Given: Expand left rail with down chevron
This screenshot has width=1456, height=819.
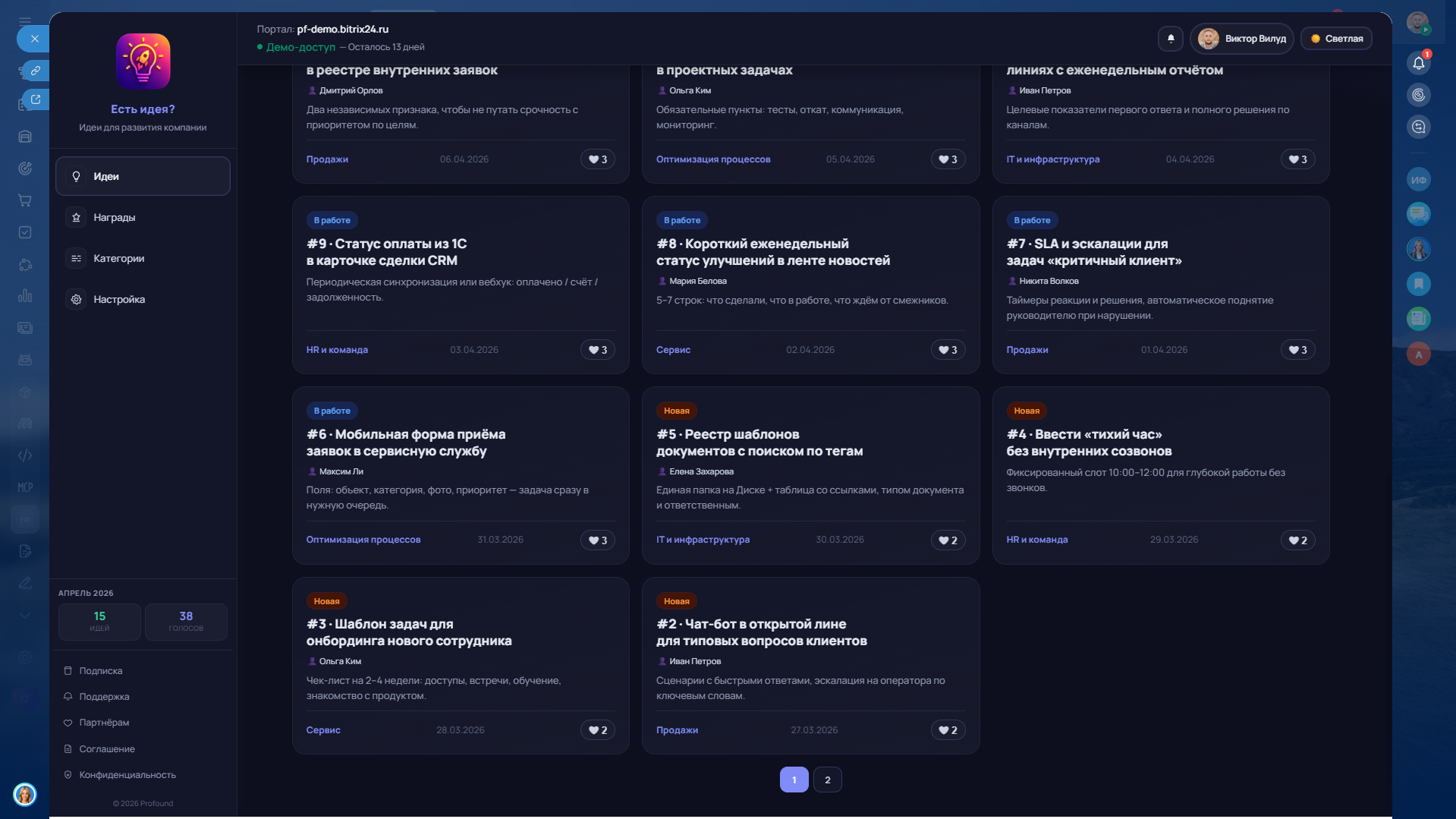Looking at the screenshot, I should (x=25, y=615).
